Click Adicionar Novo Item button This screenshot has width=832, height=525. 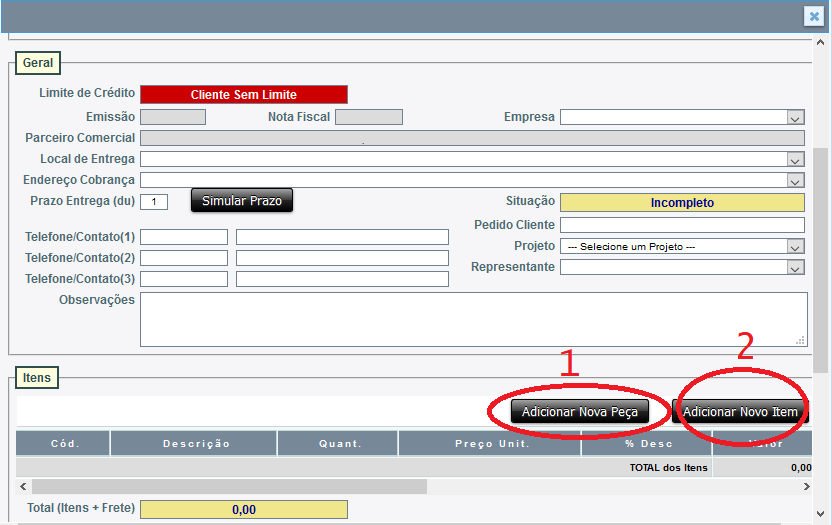[740, 411]
